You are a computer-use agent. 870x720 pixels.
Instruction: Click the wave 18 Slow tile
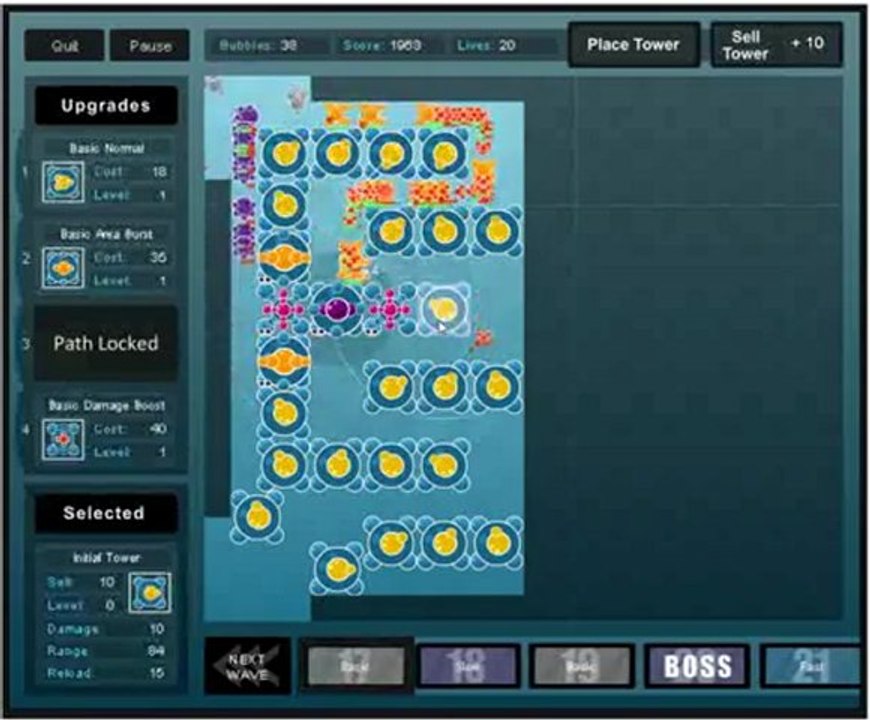(468, 665)
